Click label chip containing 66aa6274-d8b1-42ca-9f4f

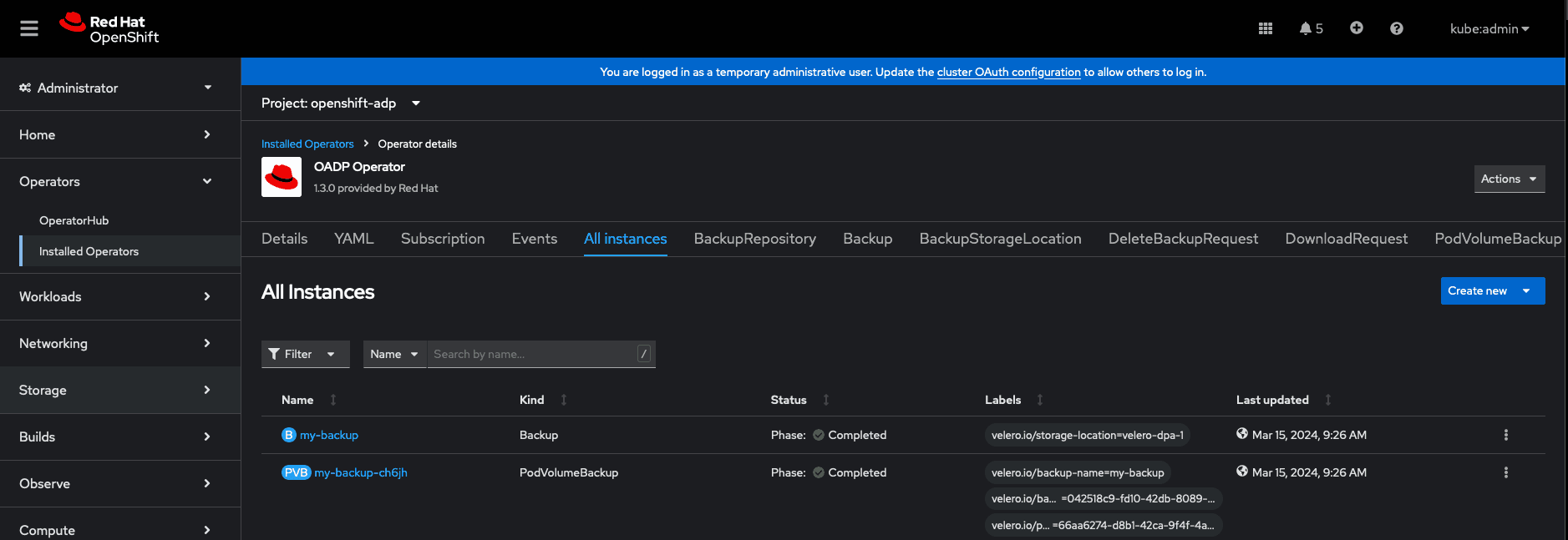(x=1104, y=525)
